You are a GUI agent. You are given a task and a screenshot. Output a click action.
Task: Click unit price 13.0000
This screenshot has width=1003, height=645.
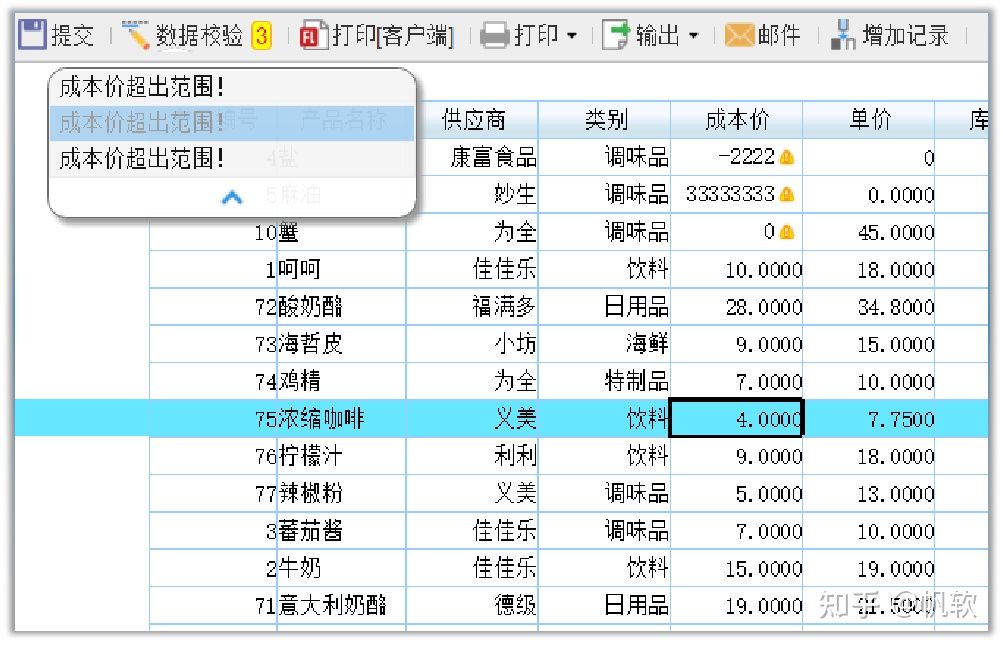click(x=869, y=493)
